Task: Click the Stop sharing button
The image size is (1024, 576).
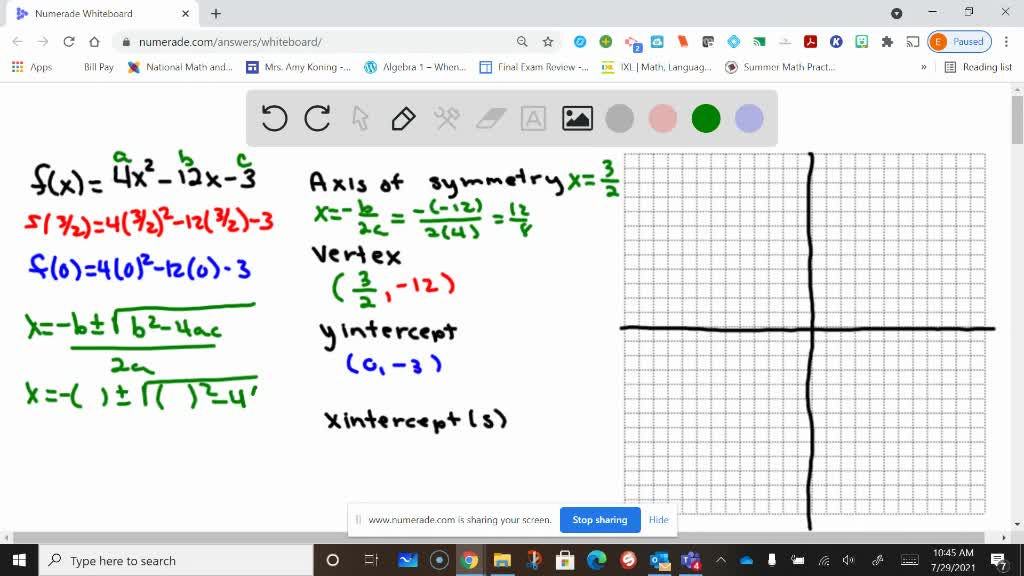Action: click(600, 520)
